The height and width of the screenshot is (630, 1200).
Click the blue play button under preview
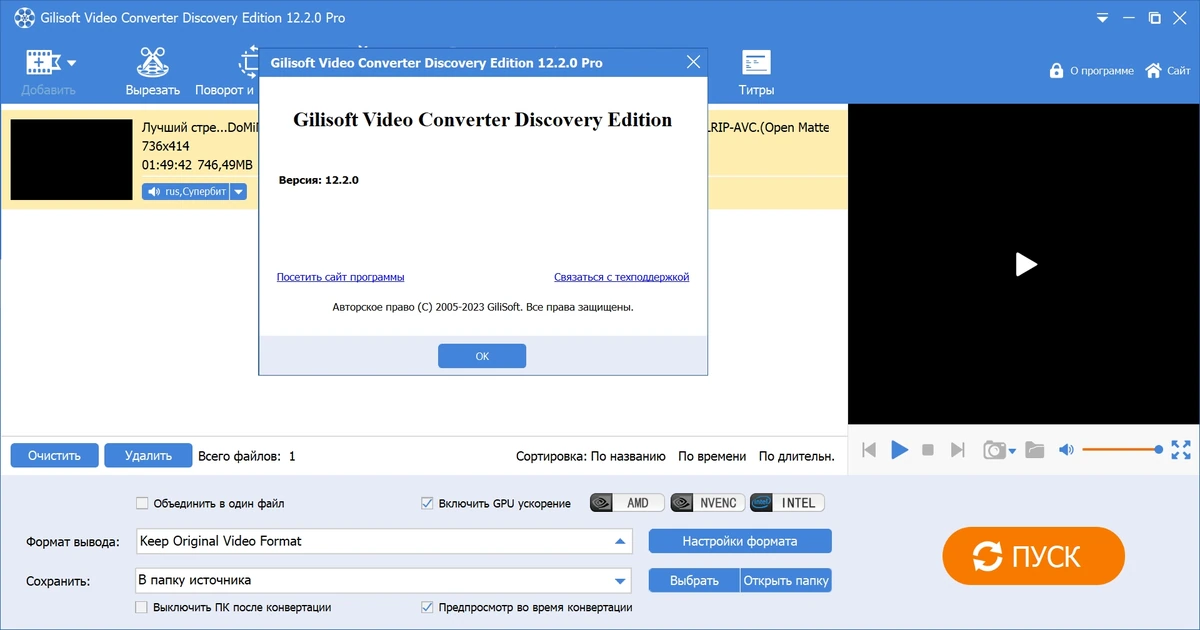click(x=899, y=450)
